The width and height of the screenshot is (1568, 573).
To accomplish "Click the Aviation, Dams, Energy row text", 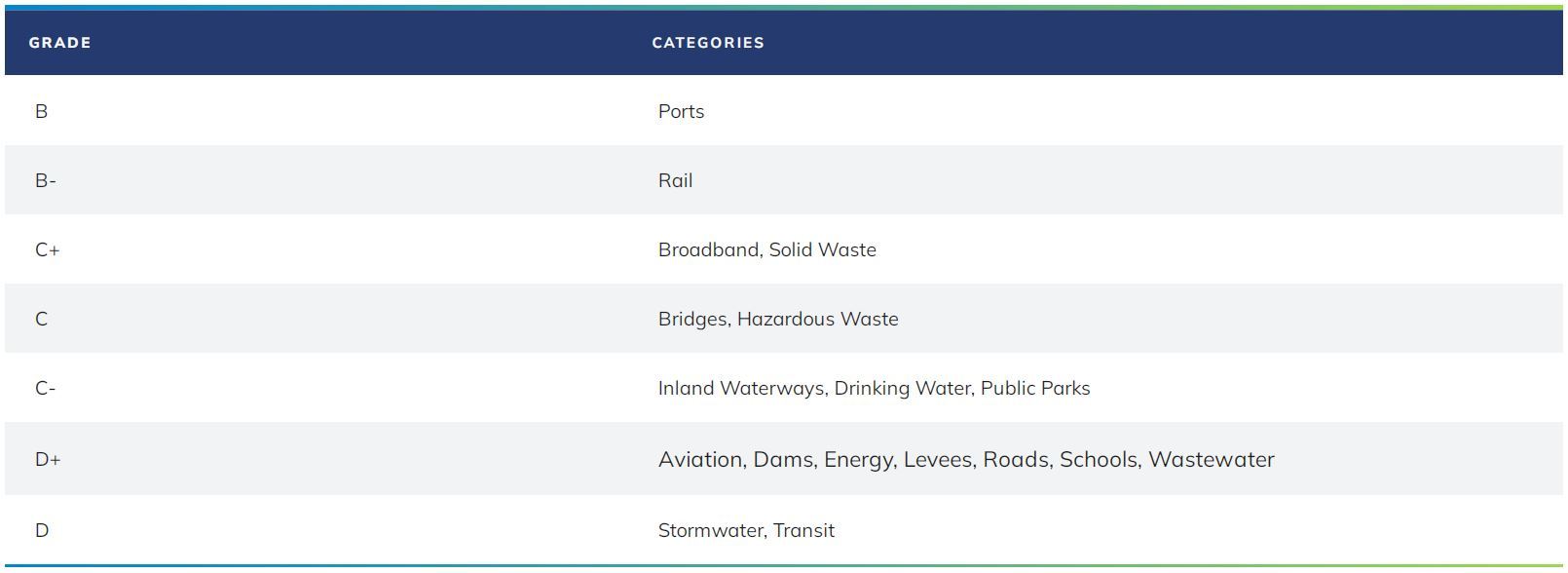I will point(966,459).
